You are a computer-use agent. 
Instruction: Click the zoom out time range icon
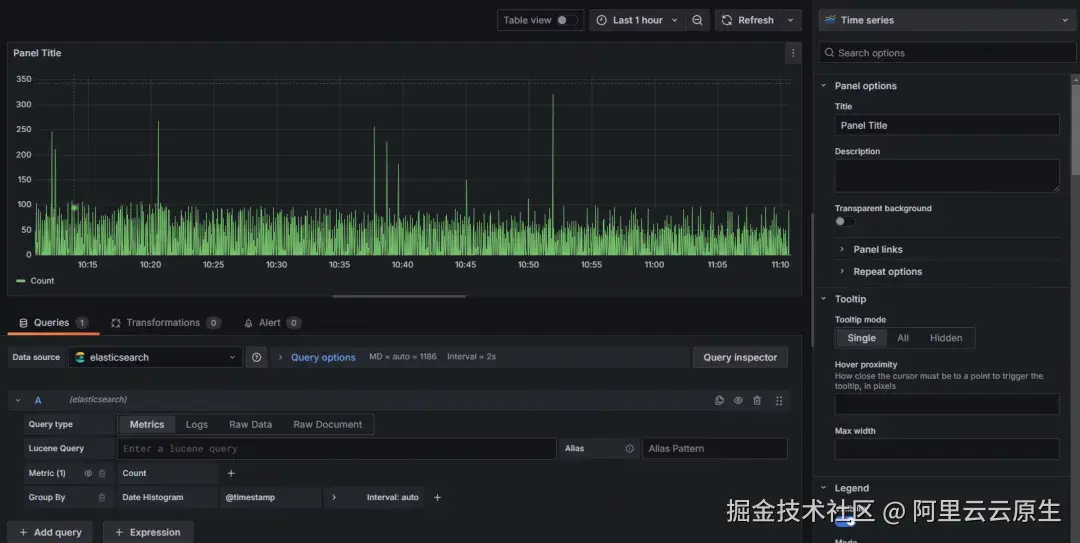coord(697,20)
